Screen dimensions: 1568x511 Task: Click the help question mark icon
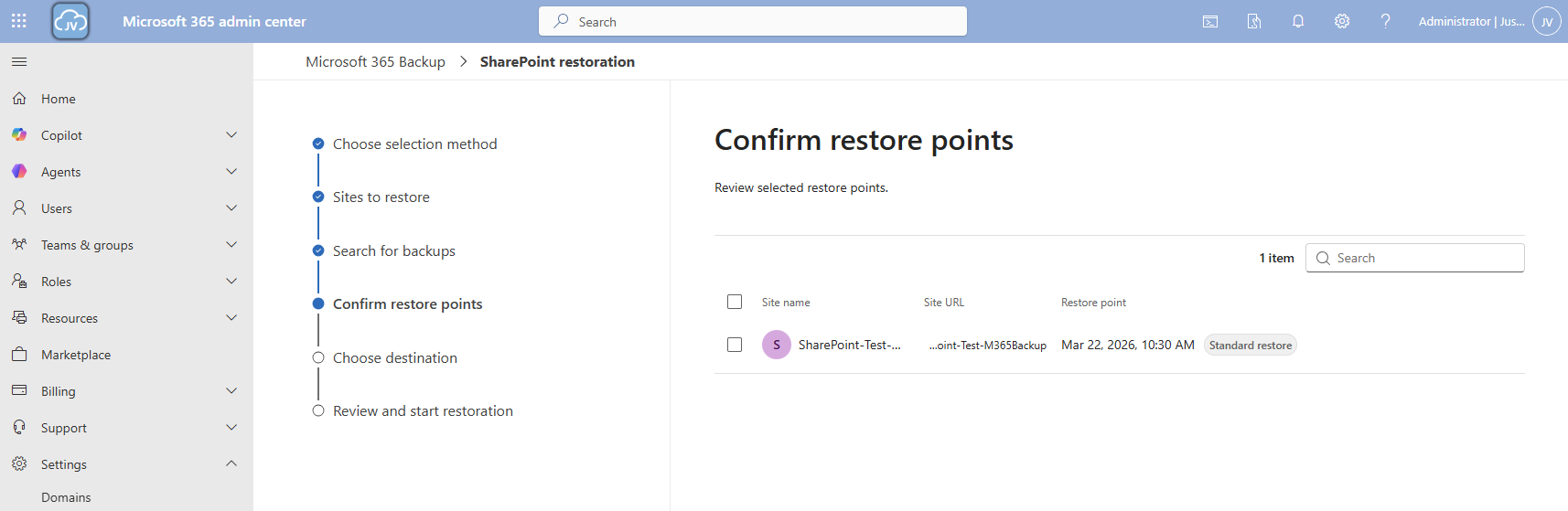(1385, 21)
